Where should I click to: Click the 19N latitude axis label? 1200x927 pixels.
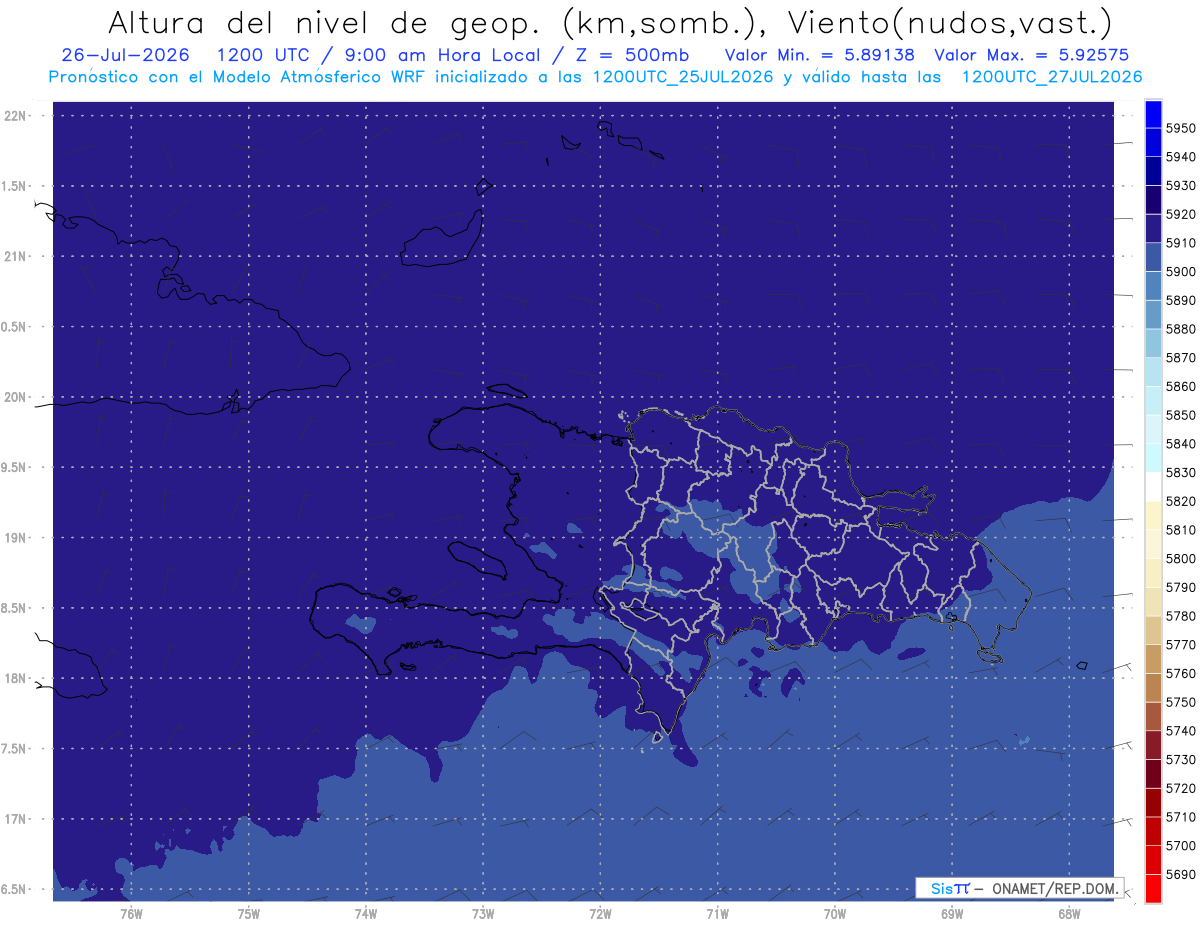[x=15, y=538]
